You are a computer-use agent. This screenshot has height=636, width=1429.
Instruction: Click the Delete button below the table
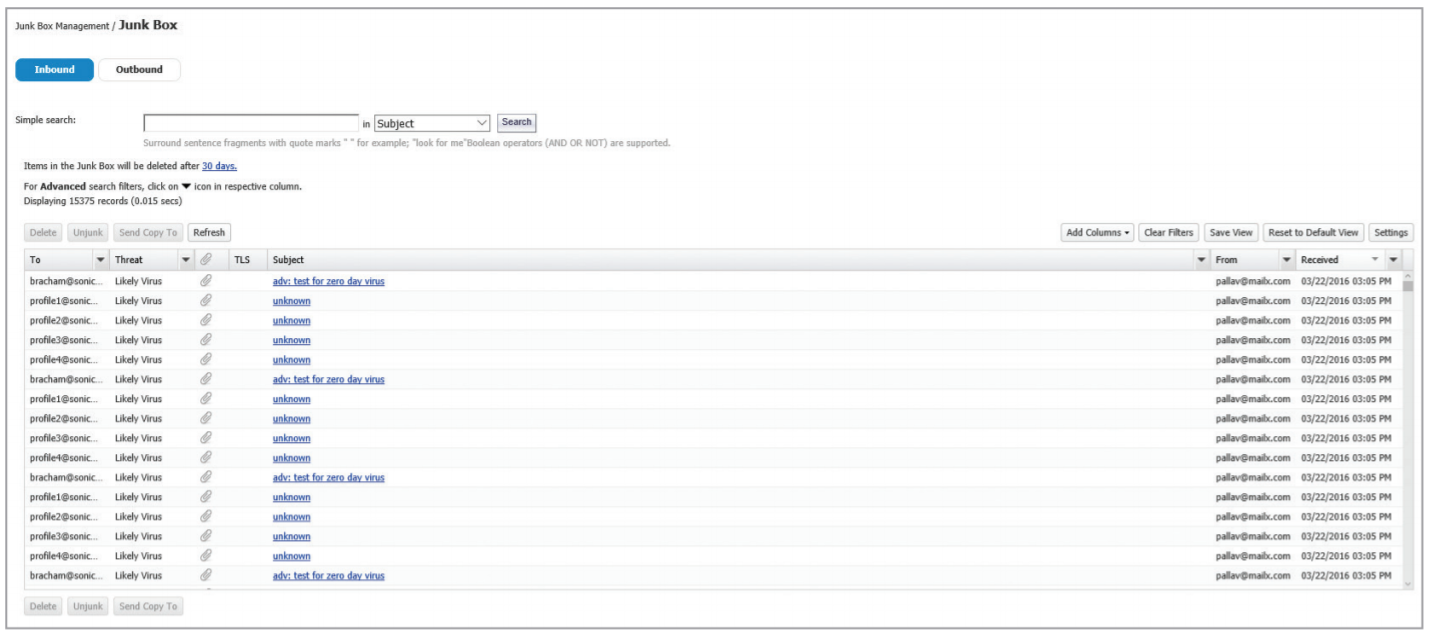(43, 606)
